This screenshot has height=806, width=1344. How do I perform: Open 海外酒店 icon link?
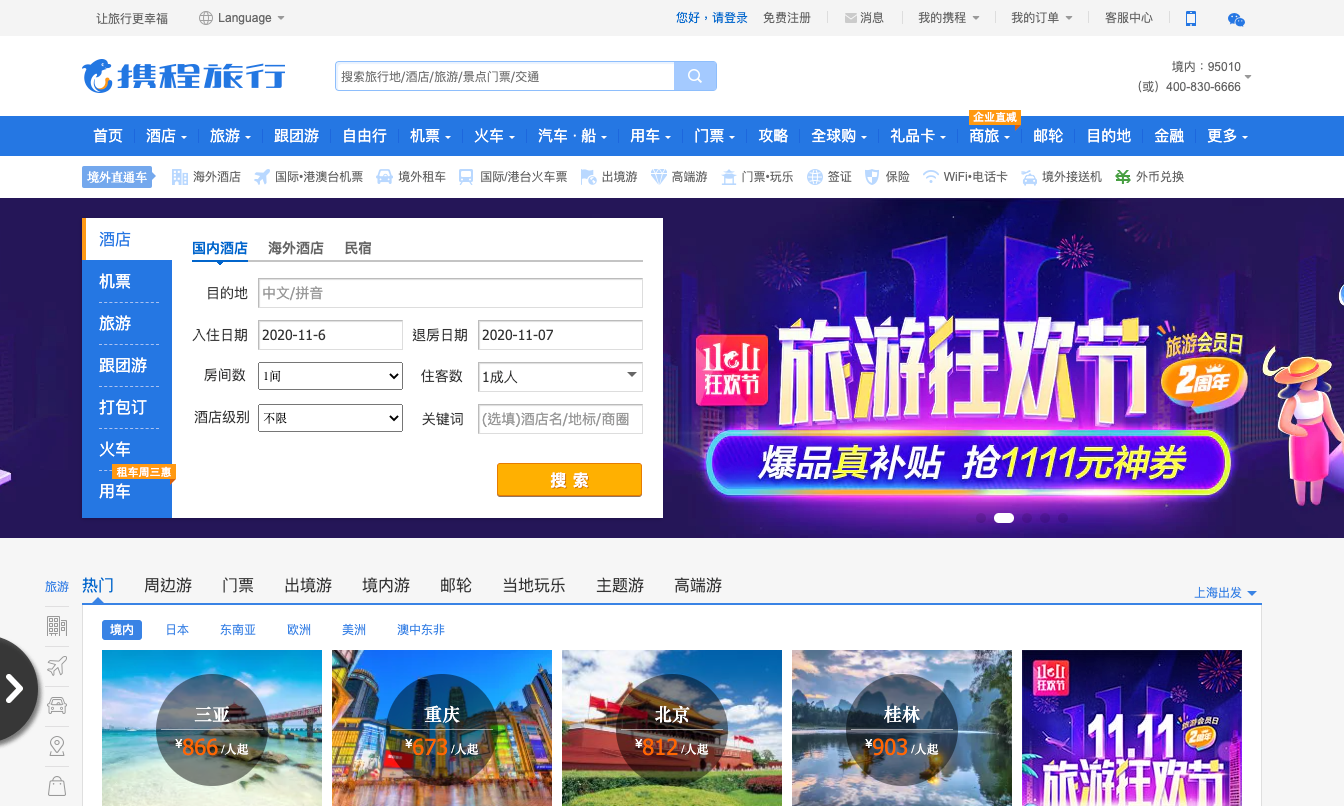tap(206, 177)
